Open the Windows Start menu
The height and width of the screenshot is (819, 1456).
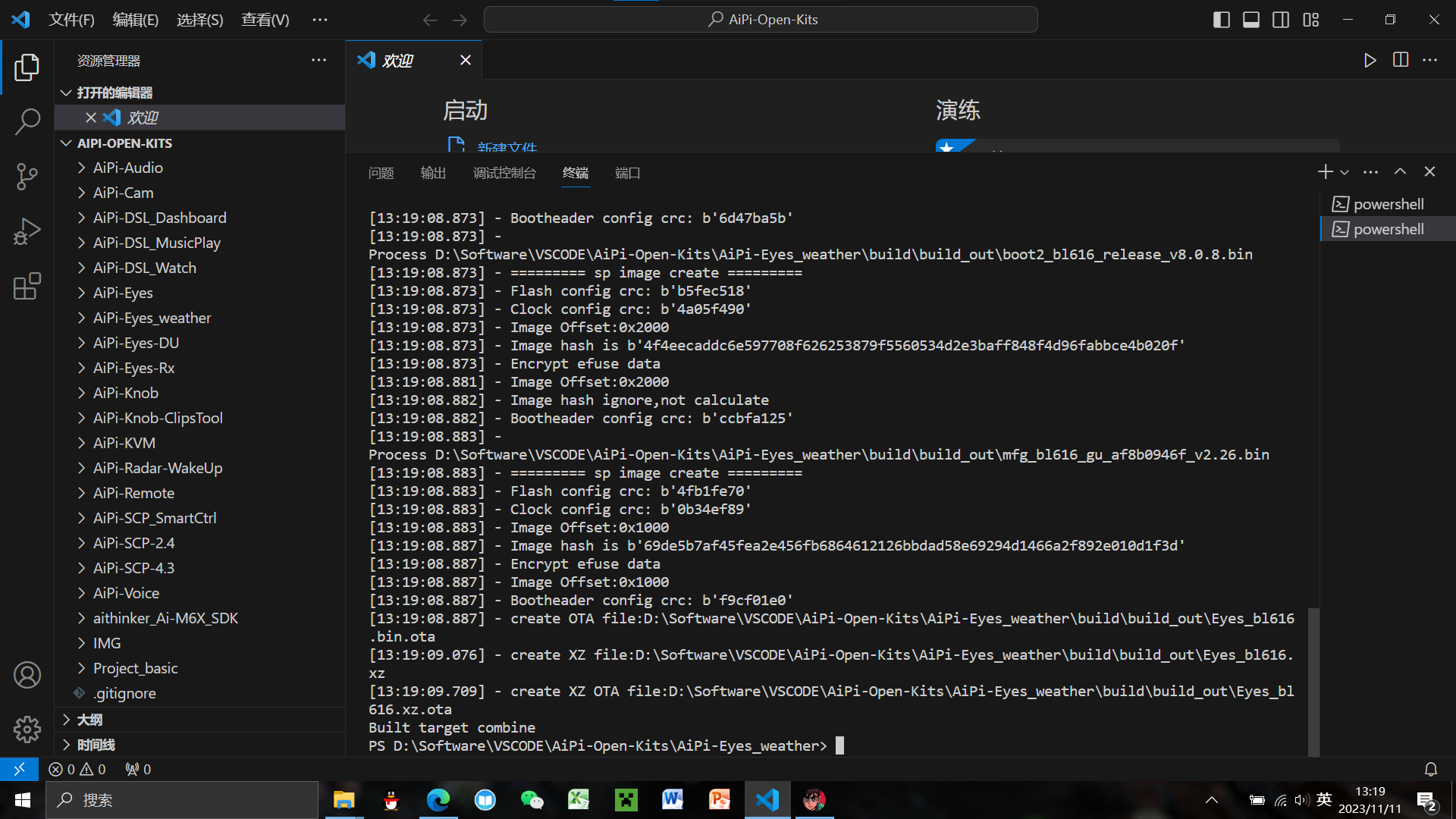(x=23, y=800)
